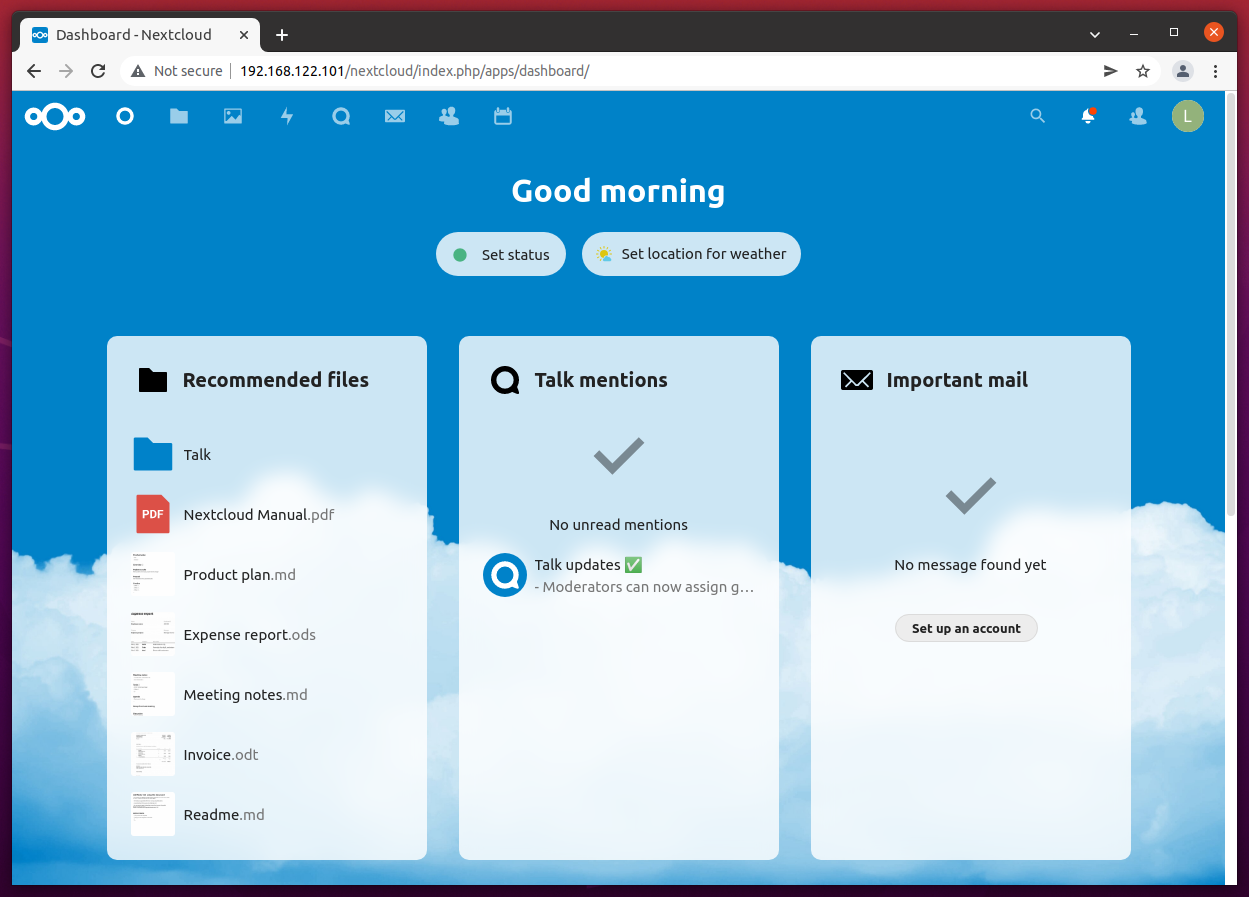The image size is (1249, 897).
Task: Click the Important mail heading
Action: coord(957,380)
